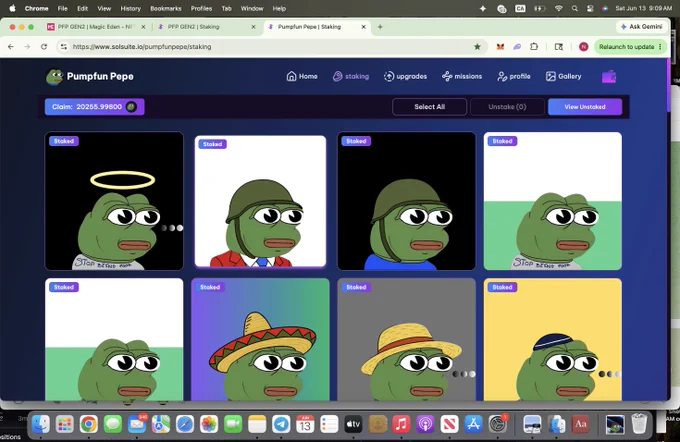Viewport: 680px width, 442px height.
Task: Open Finder from the Dock
Action: pos(41,424)
